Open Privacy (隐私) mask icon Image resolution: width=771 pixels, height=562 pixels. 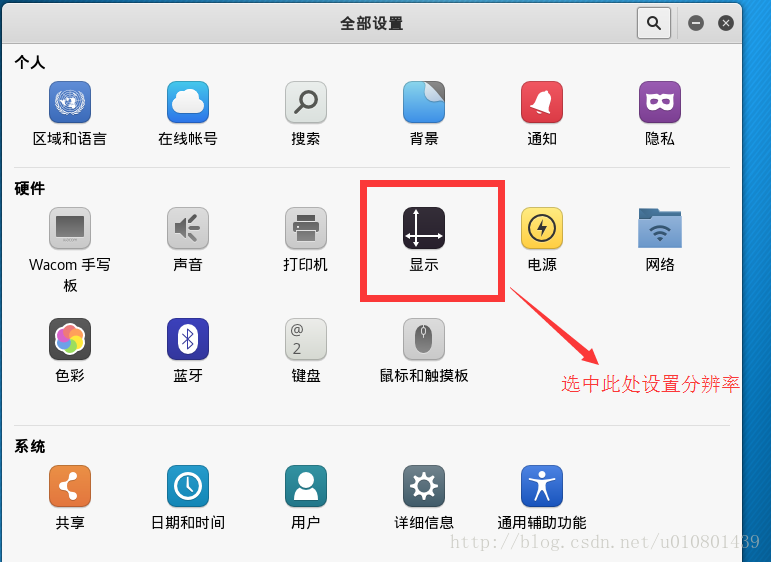(x=660, y=102)
